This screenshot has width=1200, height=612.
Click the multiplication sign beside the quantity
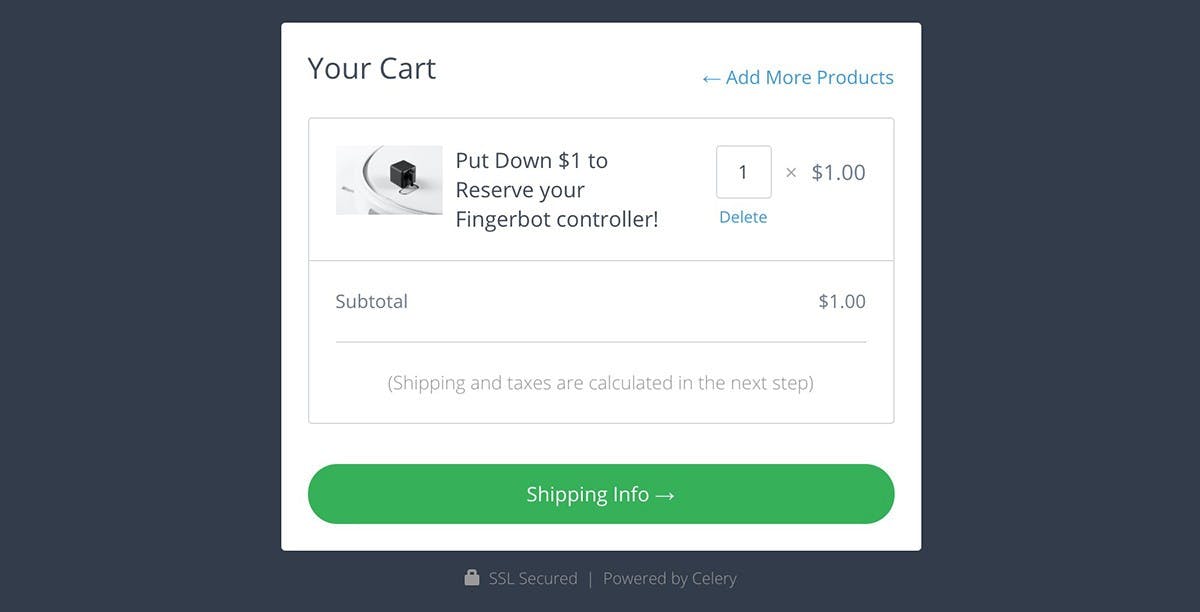pyautogui.click(x=791, y=173)
